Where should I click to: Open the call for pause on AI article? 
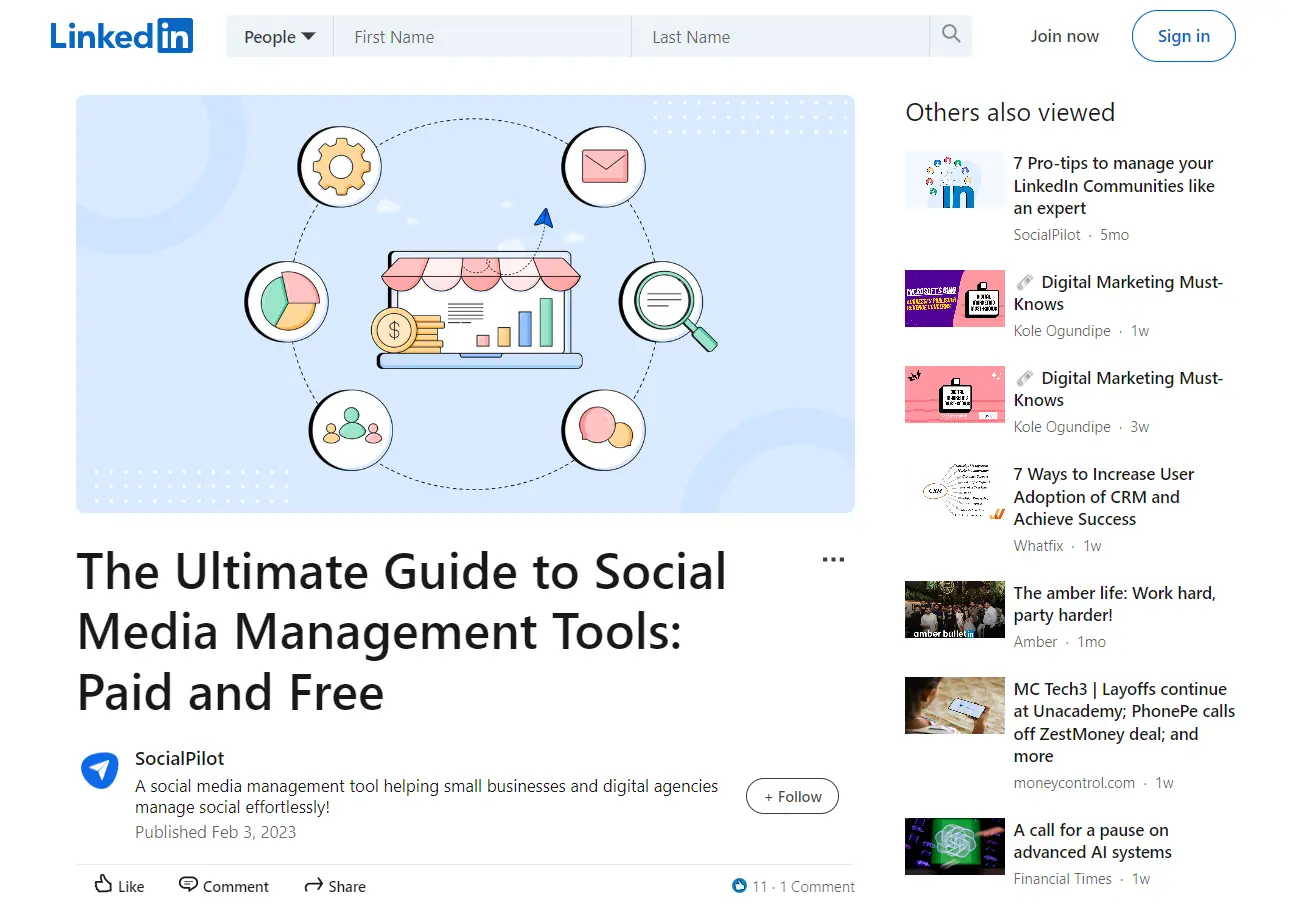click(x=1092, y=841)
